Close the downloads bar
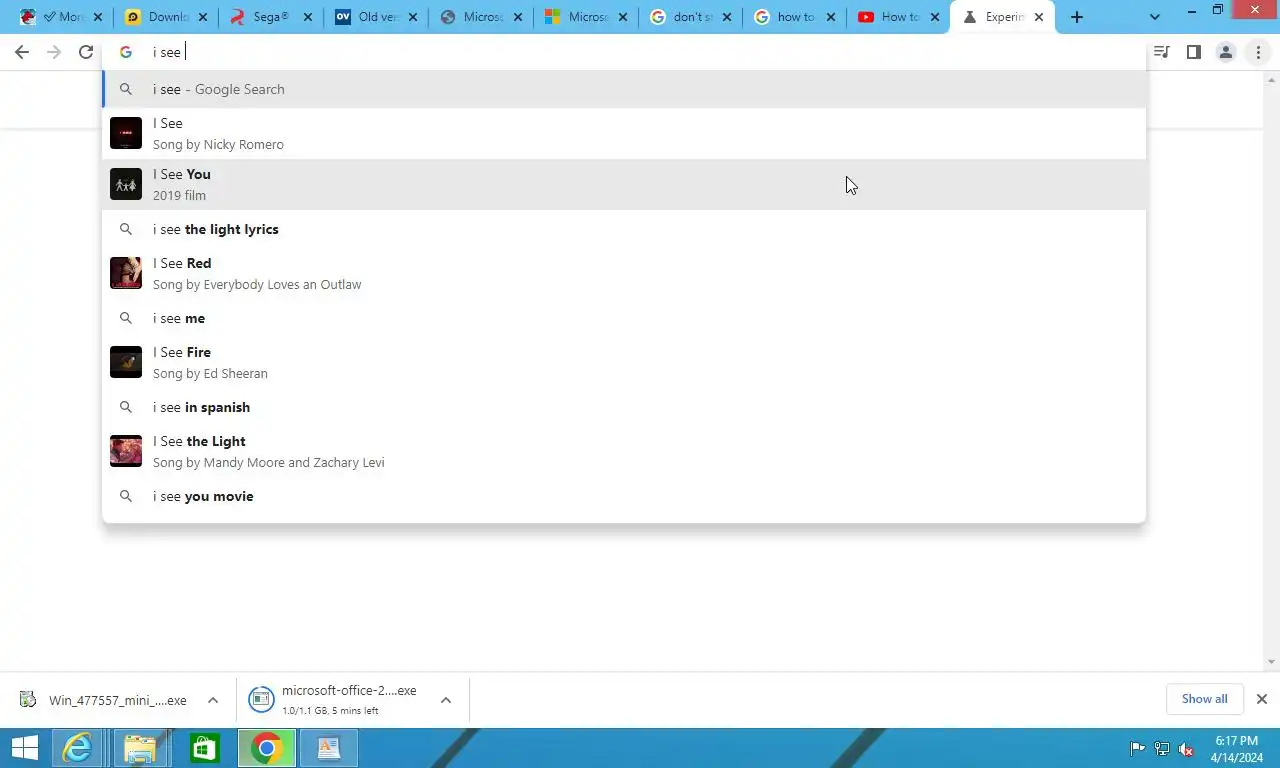This screenshot has width=1280, height=768. pyautogui.click(x=1262, y=699)
